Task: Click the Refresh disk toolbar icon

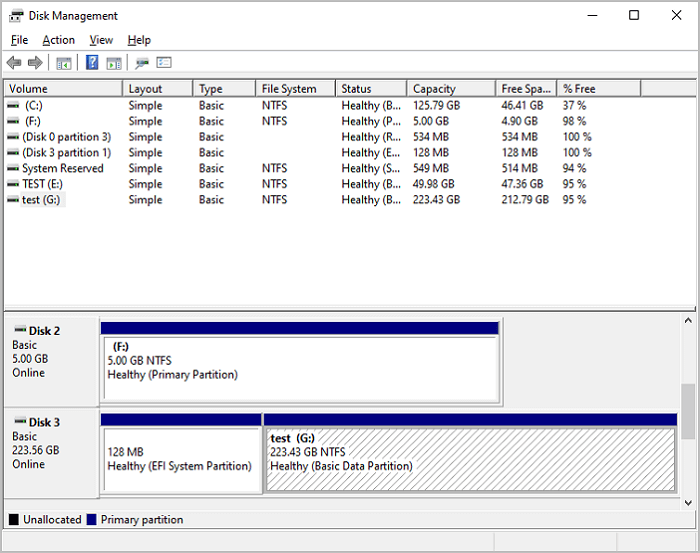Action: pos(142,63)
